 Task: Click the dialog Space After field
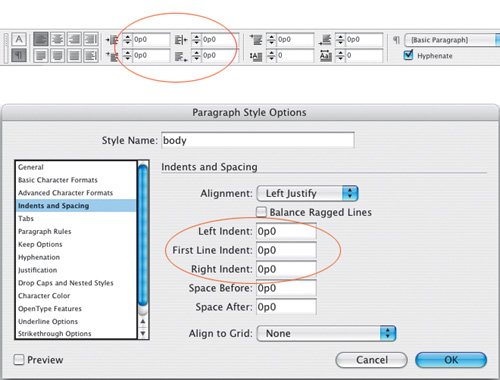tap(286, 307)
